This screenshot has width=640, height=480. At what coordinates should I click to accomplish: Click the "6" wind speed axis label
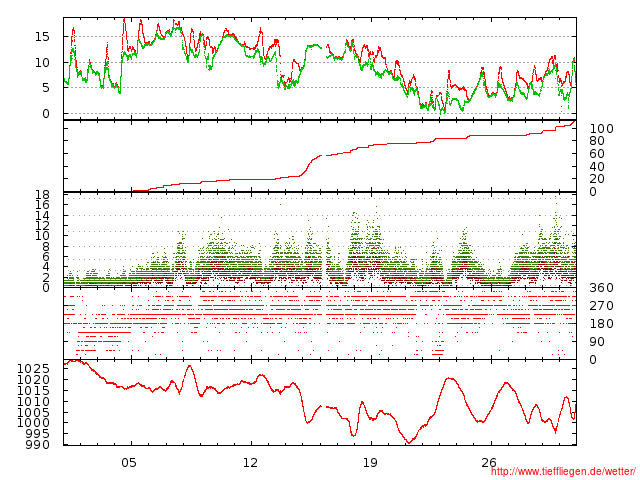(46, 257)
